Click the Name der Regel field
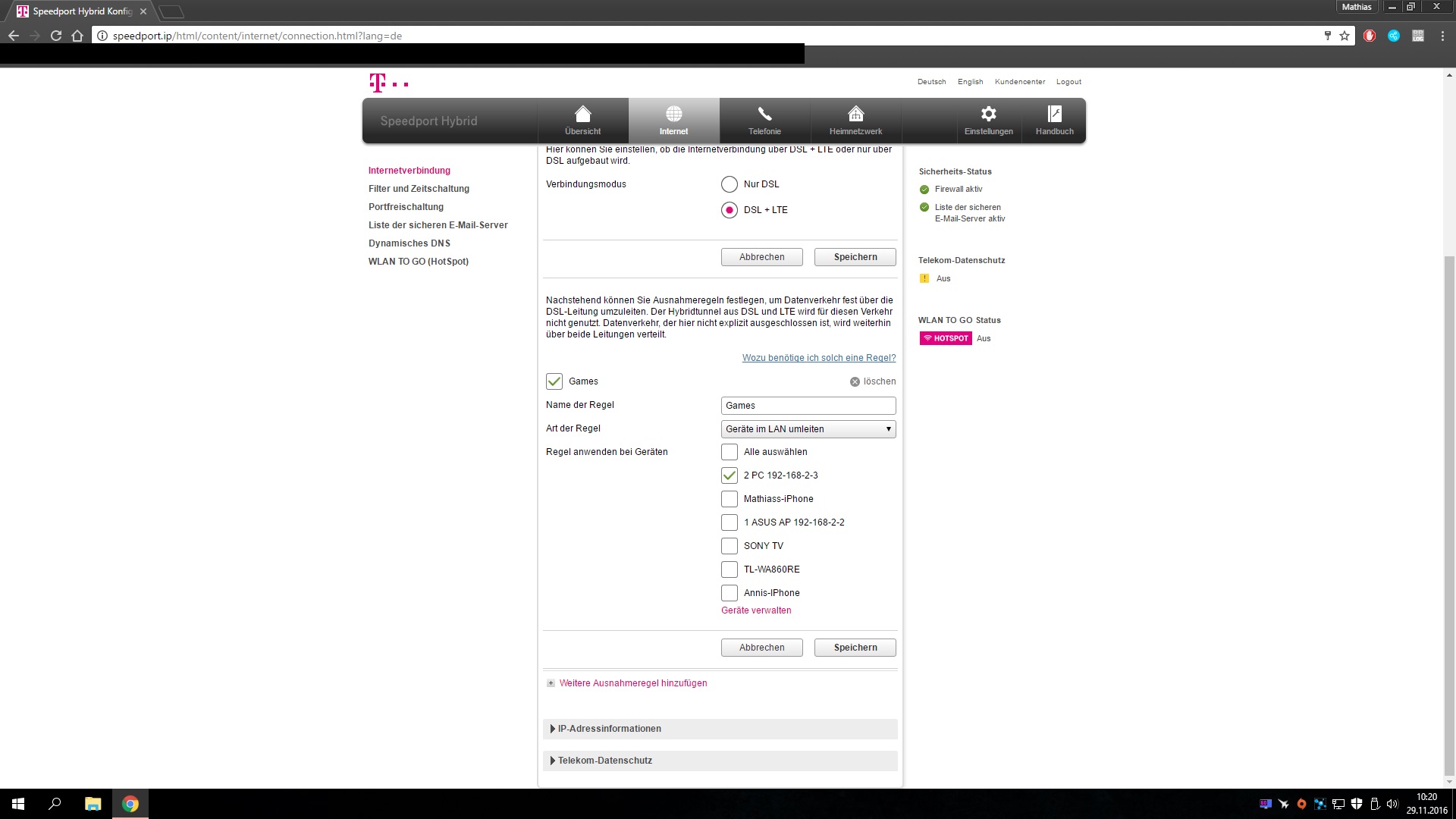Viewport: 1456px width, 819px height. [808, 406]
